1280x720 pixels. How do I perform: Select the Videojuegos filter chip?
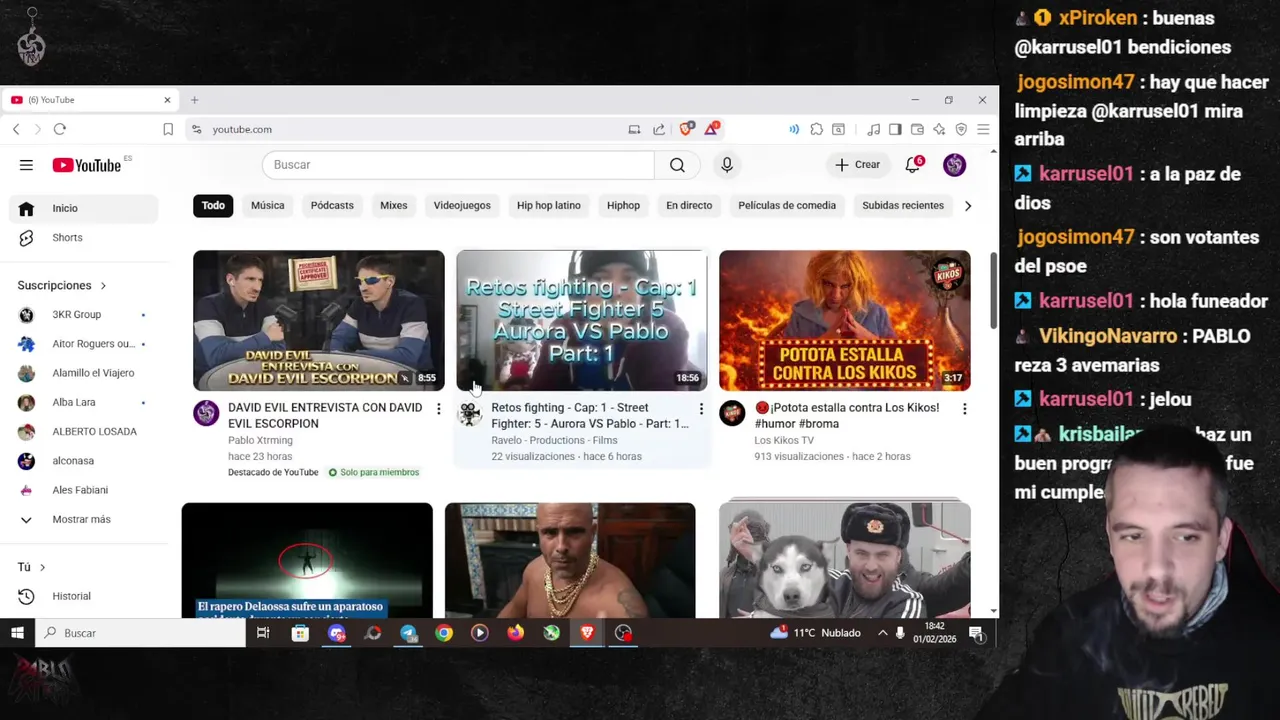[x=462, y=206]
